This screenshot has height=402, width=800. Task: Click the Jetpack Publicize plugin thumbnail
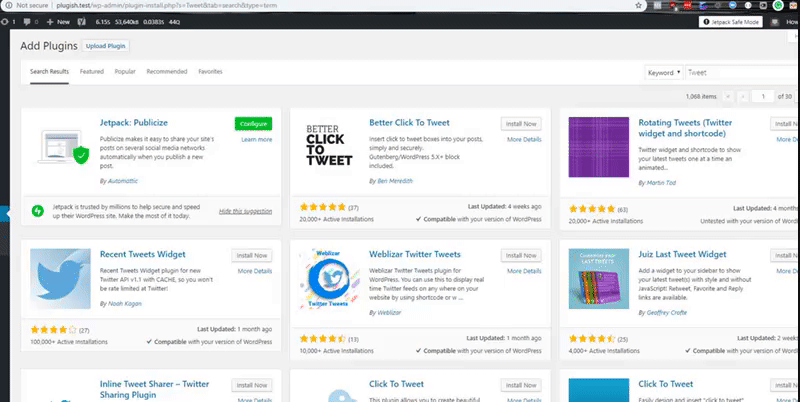(61, 147)
